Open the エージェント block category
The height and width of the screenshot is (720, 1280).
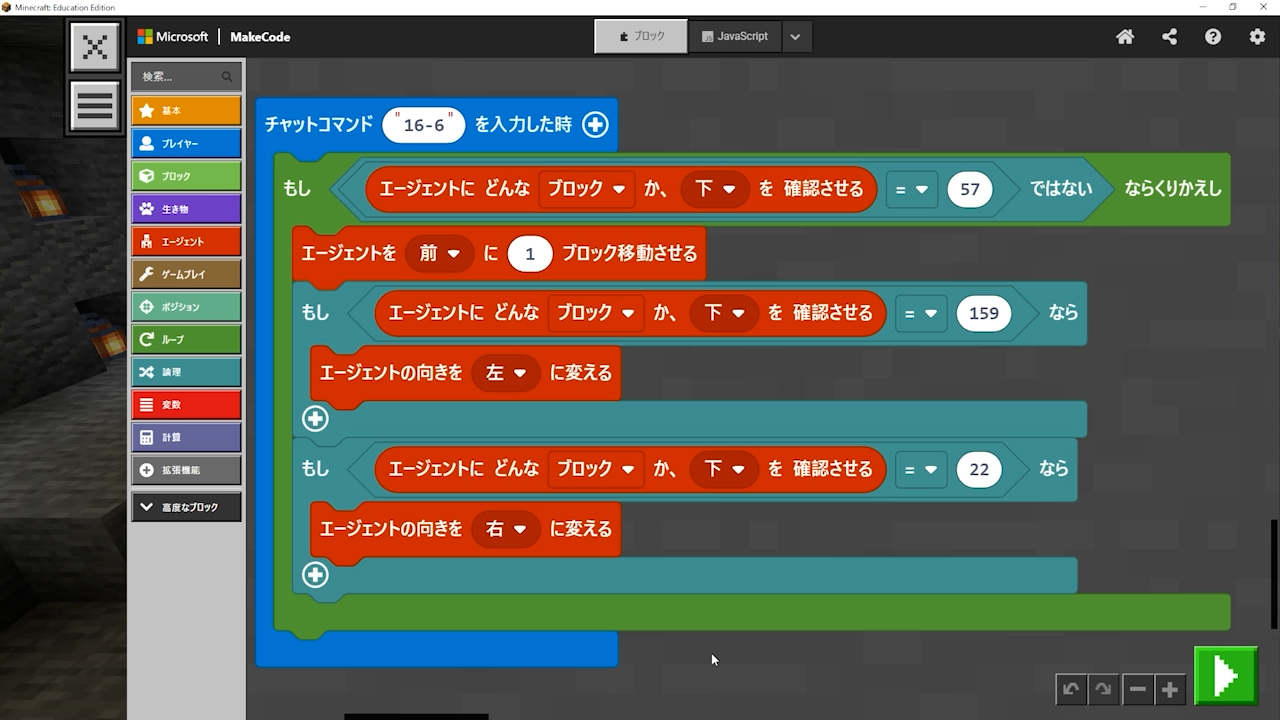[x=186, y=241]
